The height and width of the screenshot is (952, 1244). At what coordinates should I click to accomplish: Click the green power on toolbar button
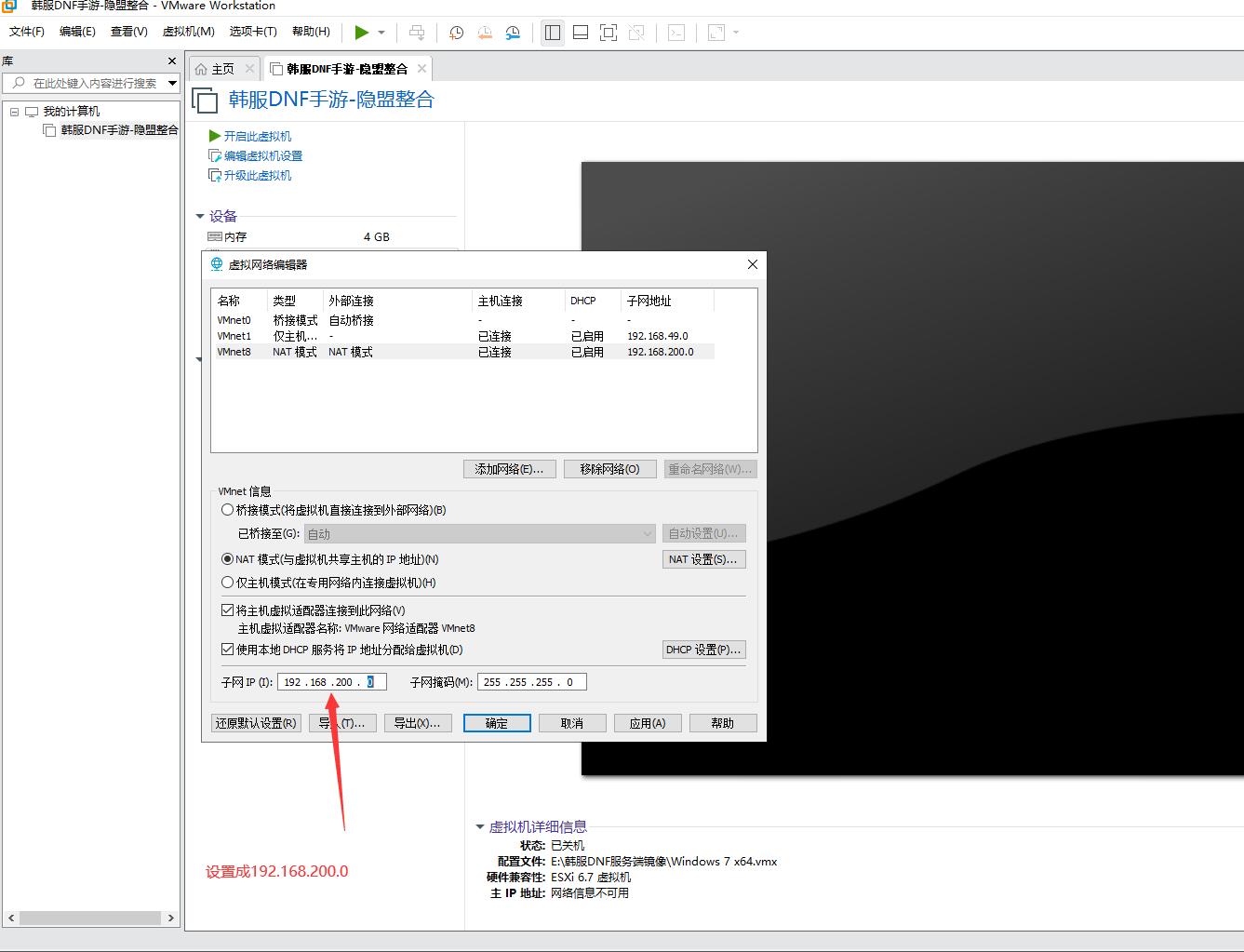(x=361, y=33)
